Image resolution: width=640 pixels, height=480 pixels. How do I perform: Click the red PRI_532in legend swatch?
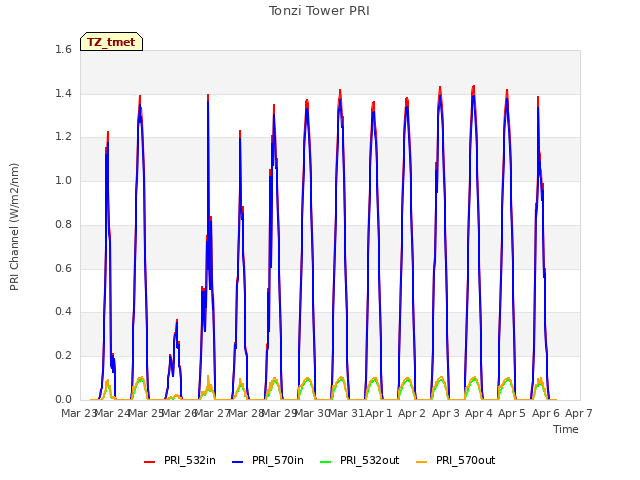pos(150,462)
